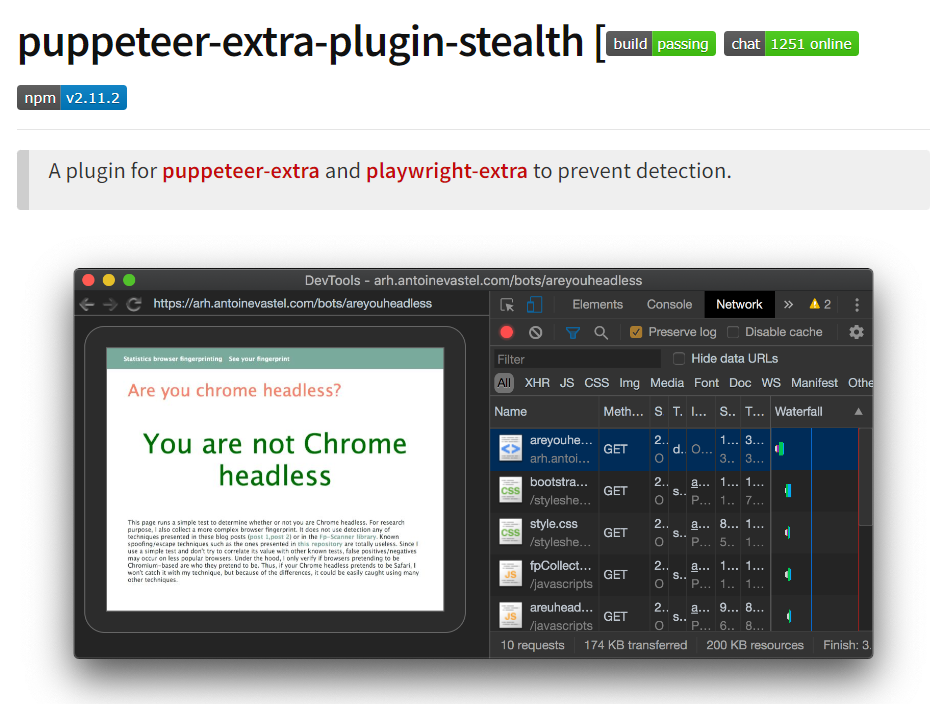Filter requests by JS
Image resolution: width=944 pixels, height=704 pixels.
point(567,383)
